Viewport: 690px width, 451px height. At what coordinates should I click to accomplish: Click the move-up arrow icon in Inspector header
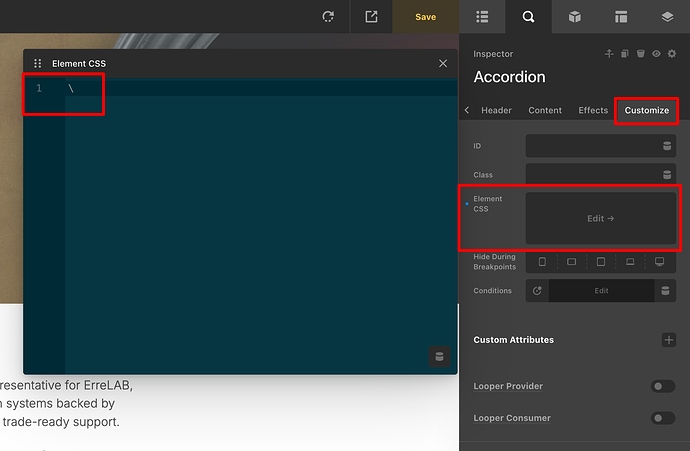coord(609,54)
